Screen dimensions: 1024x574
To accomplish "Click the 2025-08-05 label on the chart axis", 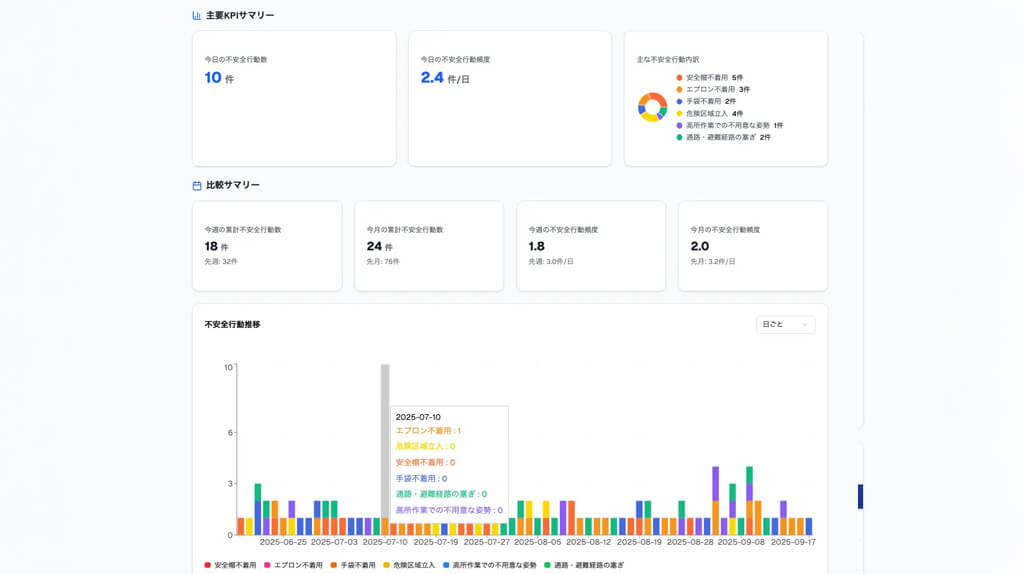I will coord(537,543).
